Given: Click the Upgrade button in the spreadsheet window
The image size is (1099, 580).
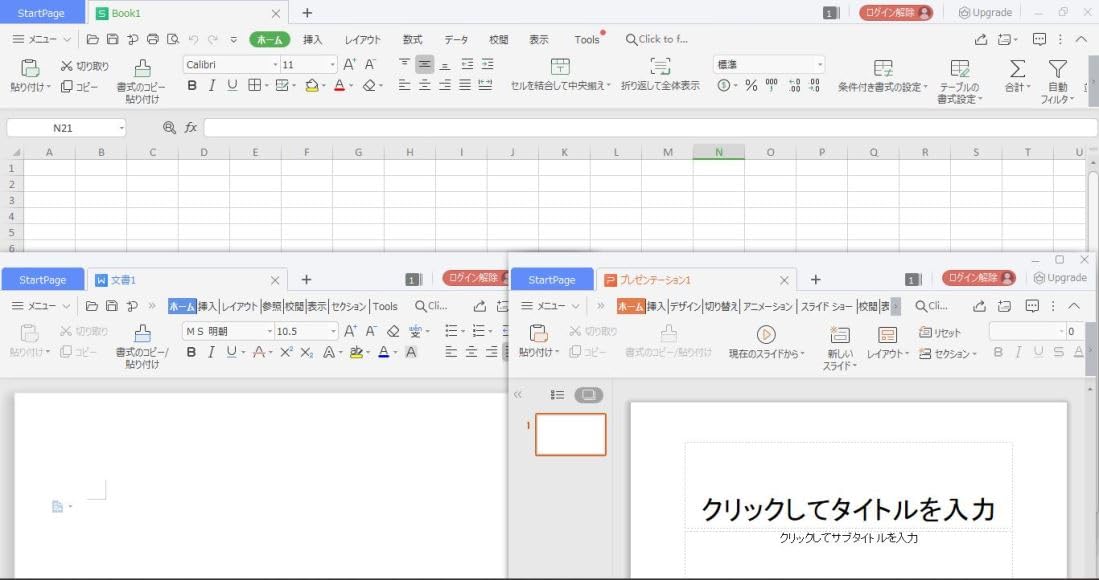Looking at the screenshot, I should click(x=985, y=13).
